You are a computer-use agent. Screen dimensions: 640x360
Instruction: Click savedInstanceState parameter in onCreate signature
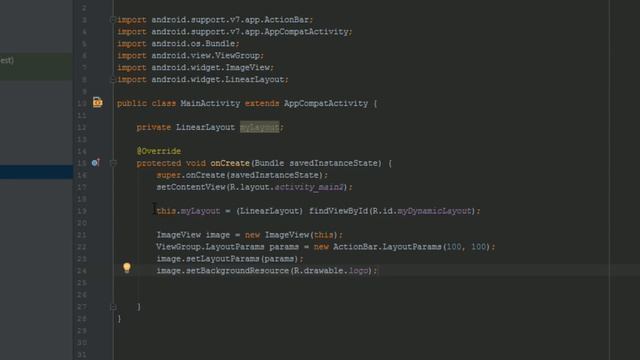[333, 163]
